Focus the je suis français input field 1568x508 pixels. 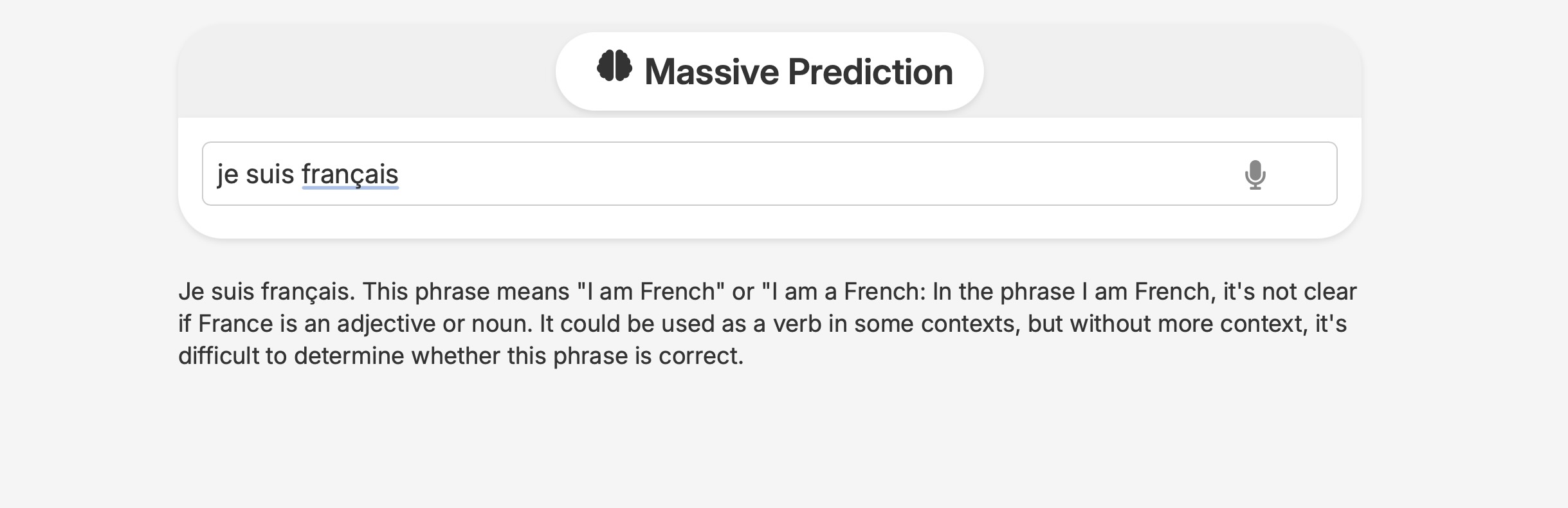(769, 174)
